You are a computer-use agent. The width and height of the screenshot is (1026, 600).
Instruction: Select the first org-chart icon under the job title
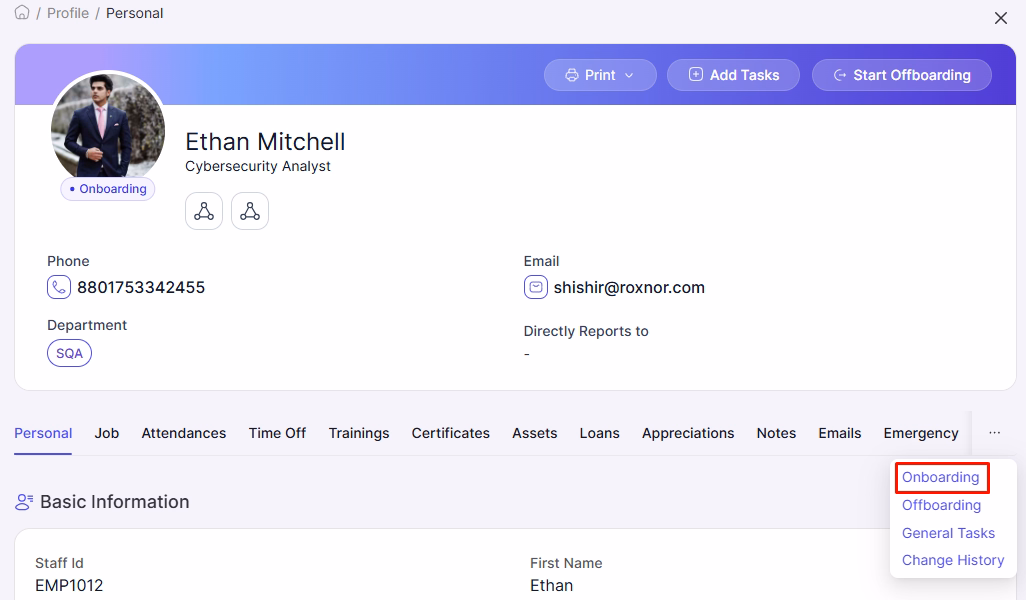click(203, 210)
